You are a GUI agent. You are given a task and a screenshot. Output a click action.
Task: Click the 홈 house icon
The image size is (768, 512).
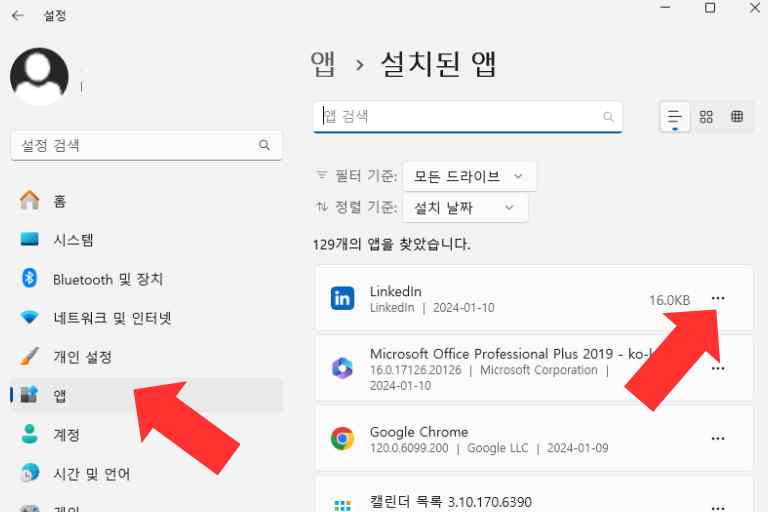[29, 200]
